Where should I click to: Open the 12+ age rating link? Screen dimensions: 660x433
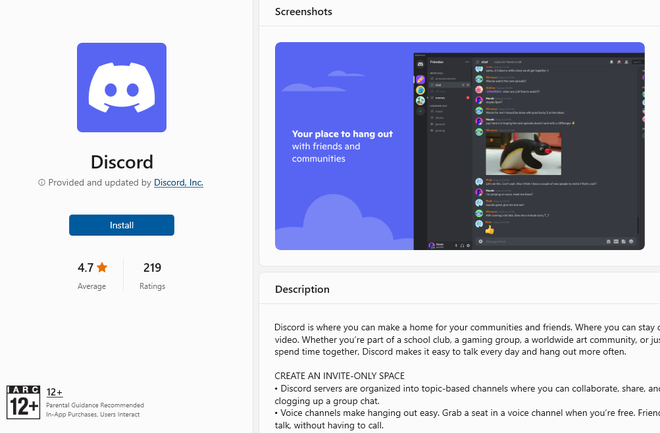(x=54, y=392)
